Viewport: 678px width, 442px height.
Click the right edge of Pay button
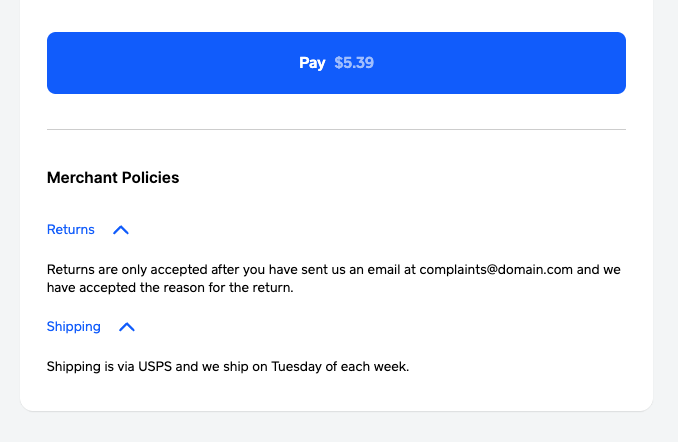coord(621,63)
